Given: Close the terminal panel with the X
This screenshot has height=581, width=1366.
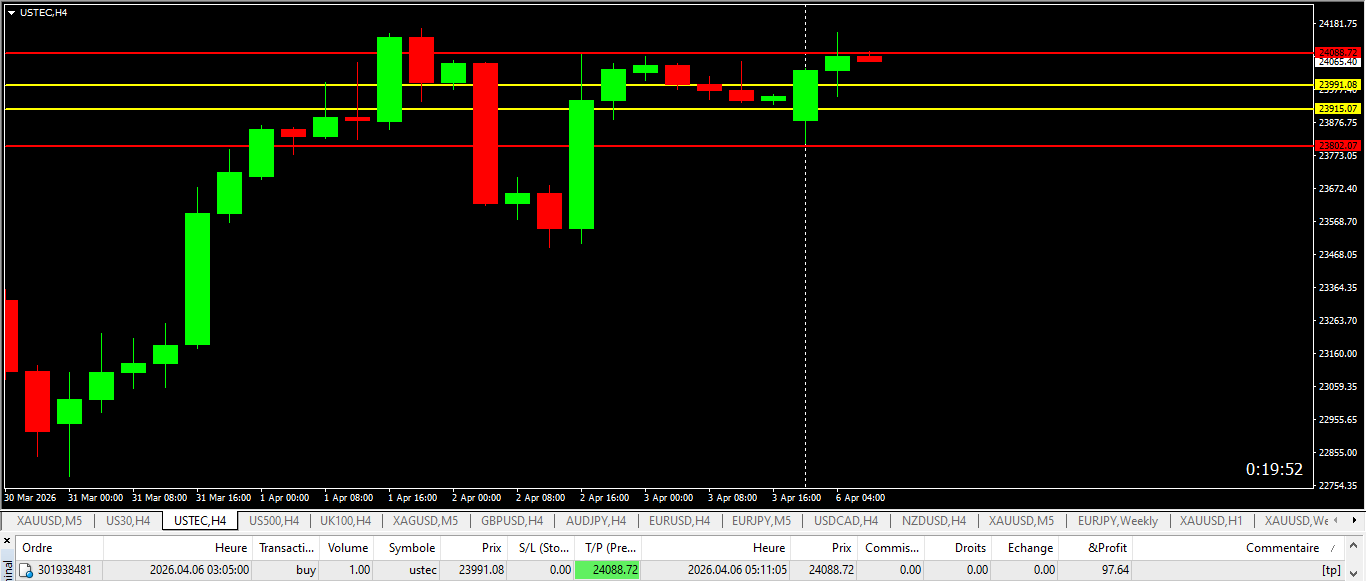Looking at the screenshot, I should coord(7,541).
